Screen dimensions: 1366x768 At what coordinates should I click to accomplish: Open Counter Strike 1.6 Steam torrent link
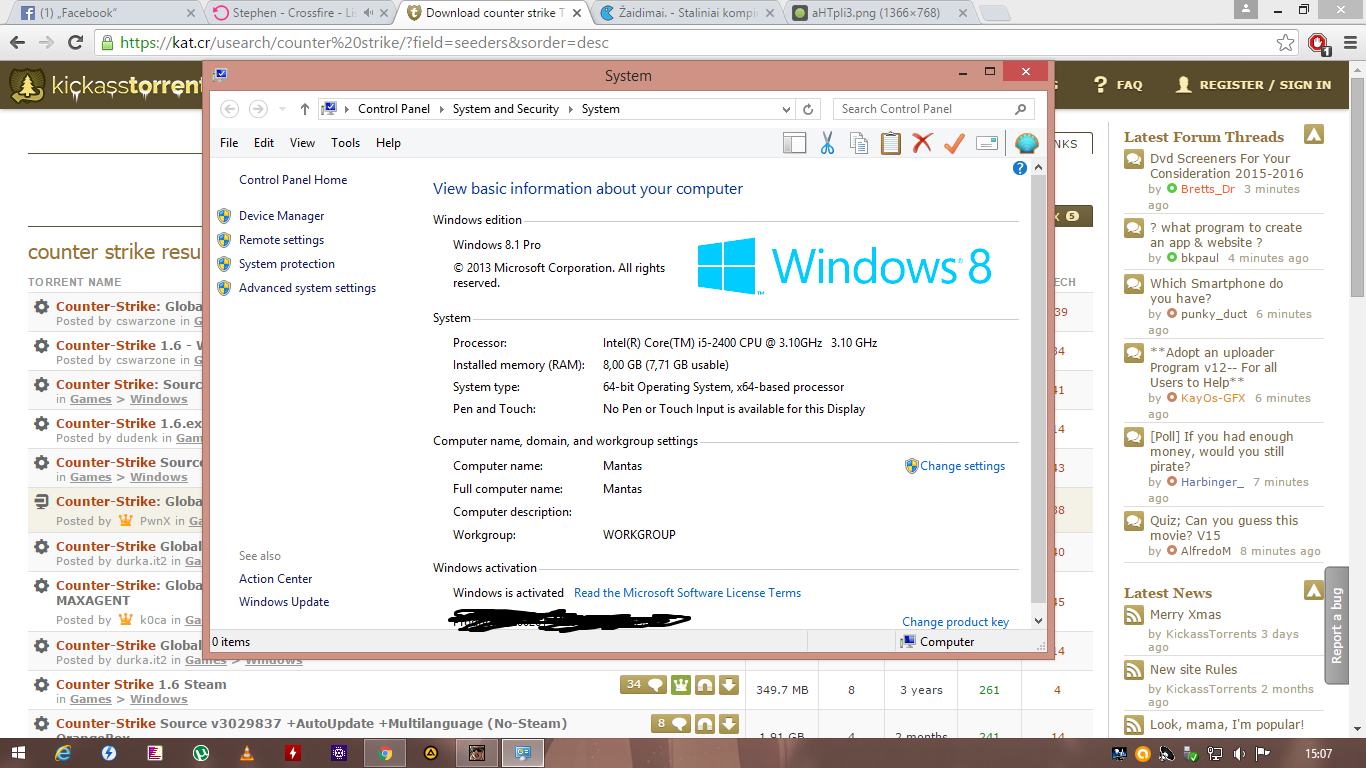pos(141,685)
